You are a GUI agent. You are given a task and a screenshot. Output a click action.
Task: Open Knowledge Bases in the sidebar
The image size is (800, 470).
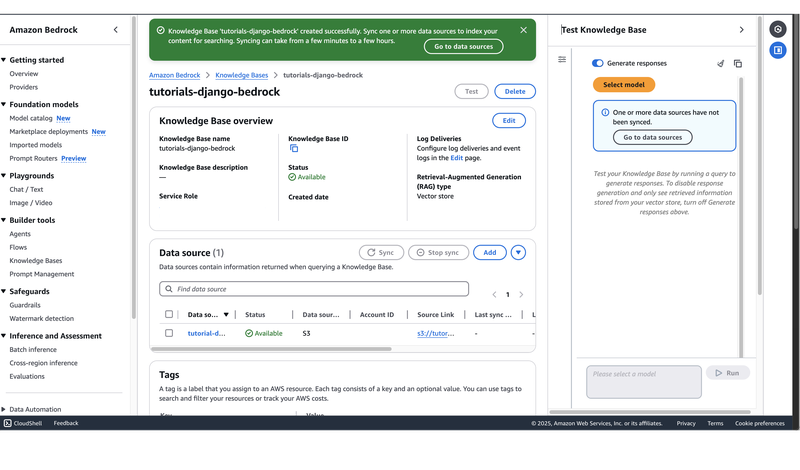(x=36, y=261)
